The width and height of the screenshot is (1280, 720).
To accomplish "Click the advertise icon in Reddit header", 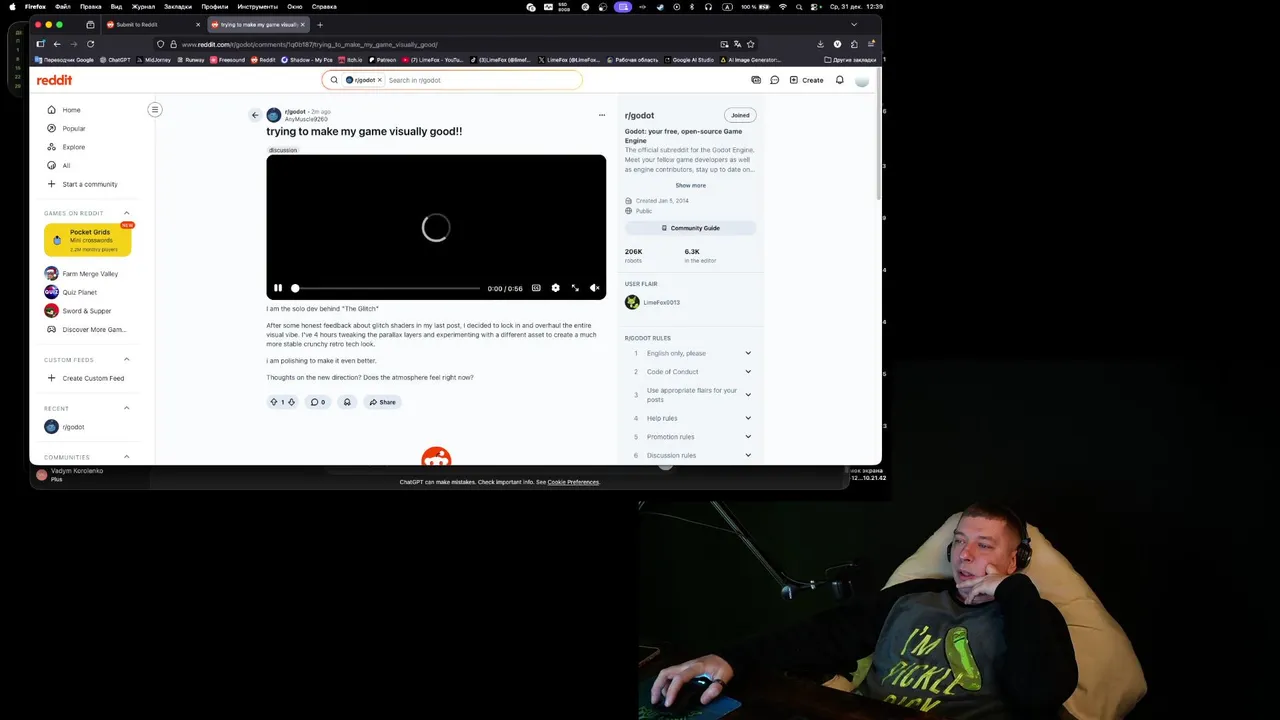I will coord(756,80).
